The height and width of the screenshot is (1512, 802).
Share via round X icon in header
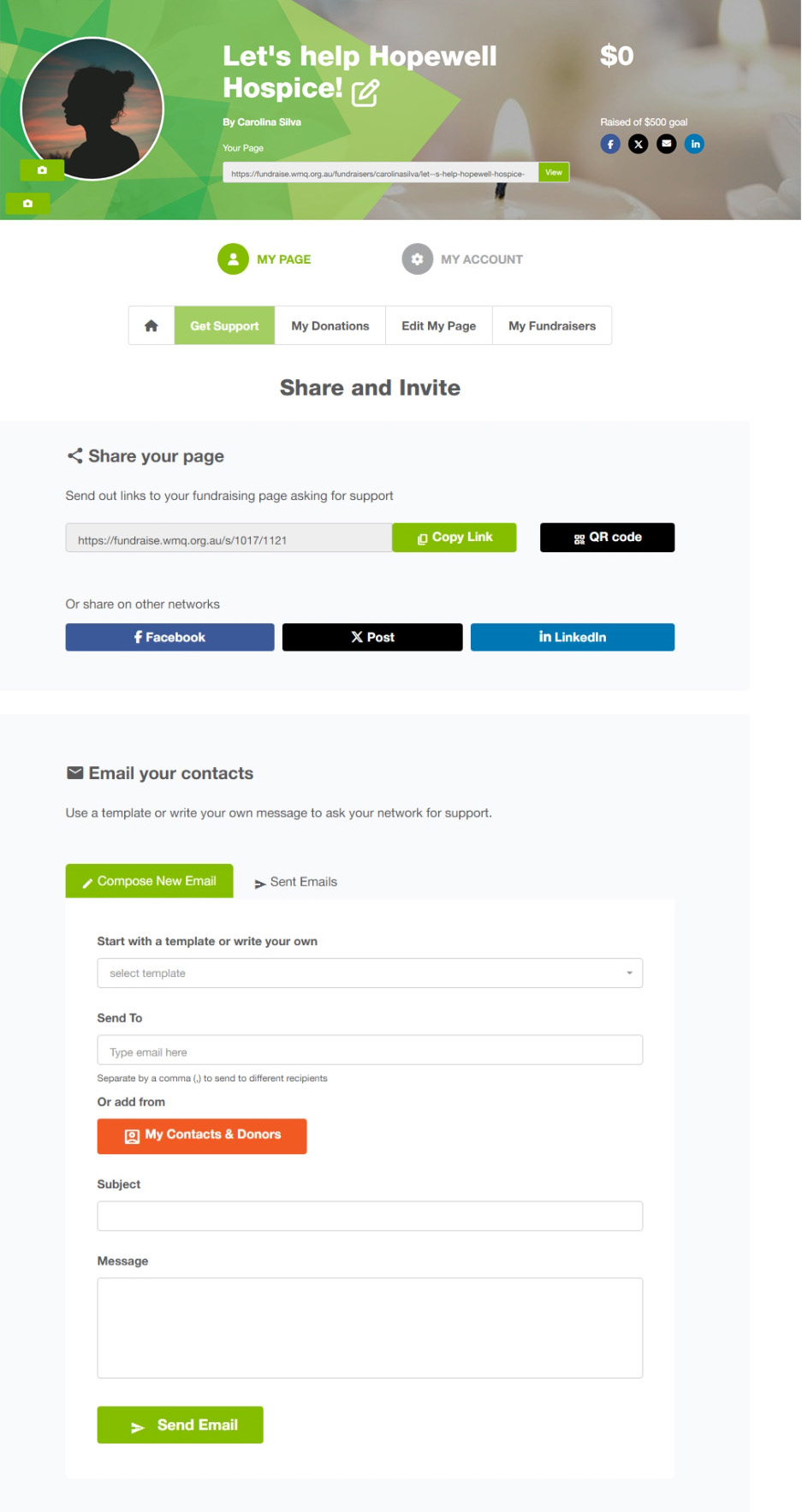639,144
